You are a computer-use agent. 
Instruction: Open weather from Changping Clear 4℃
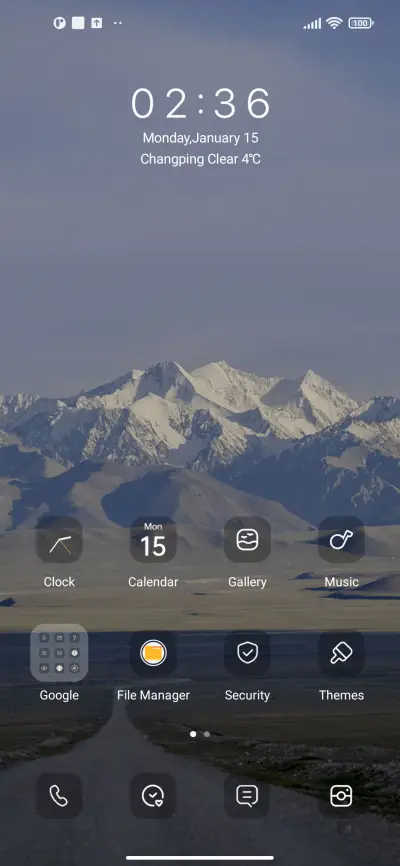pyautogui.click(x=201, y=160)
